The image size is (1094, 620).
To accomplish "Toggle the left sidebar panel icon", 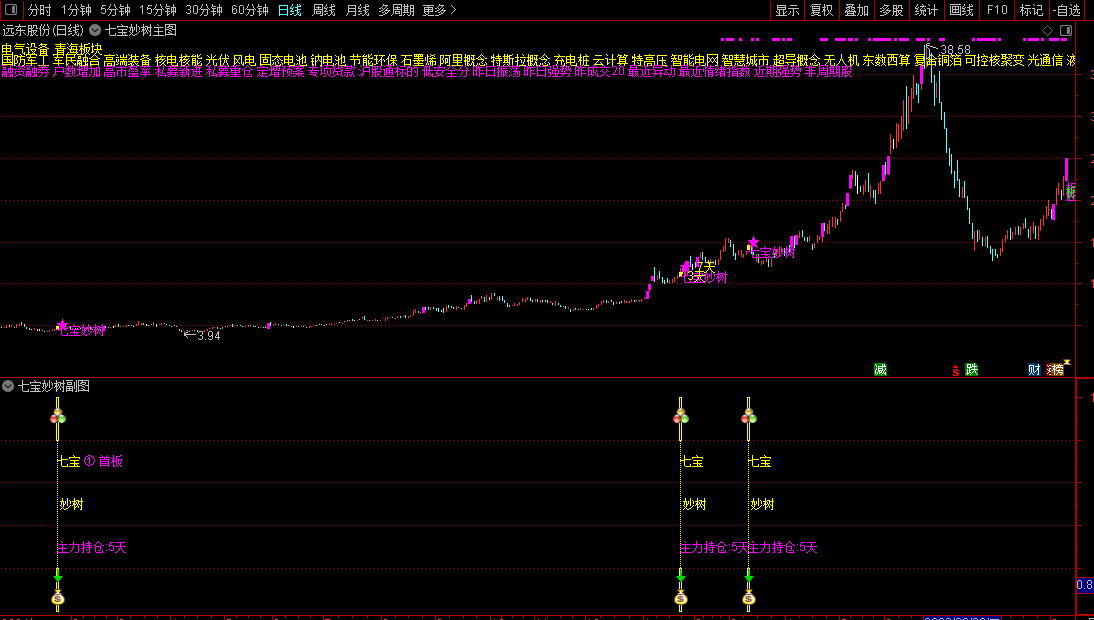I will point(10,10).
